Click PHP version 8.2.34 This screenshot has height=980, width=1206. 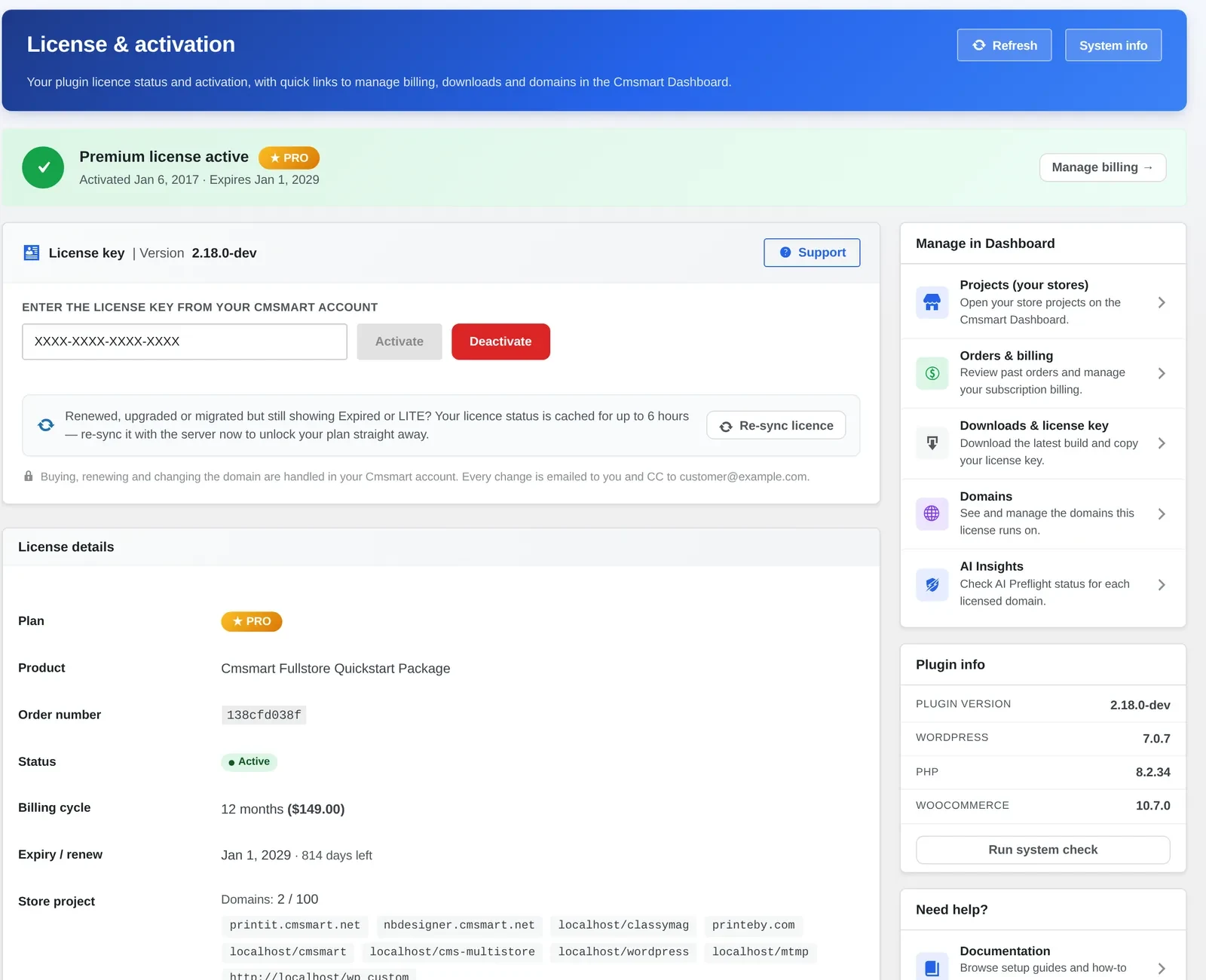(1153, 772)
